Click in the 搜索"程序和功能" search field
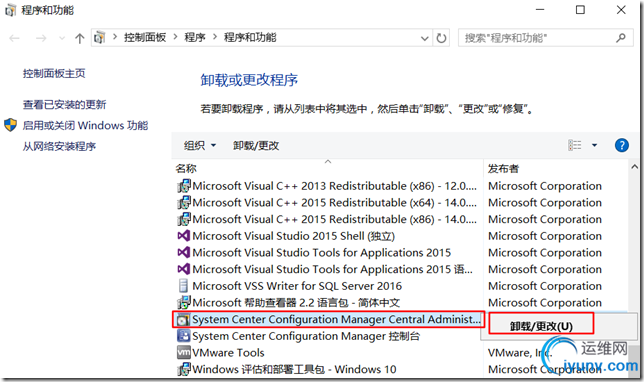 537,38
